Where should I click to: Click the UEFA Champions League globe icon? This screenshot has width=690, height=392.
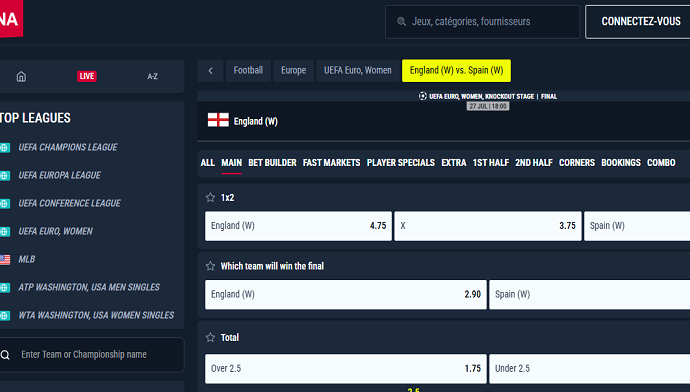click(x=5, y=148)
